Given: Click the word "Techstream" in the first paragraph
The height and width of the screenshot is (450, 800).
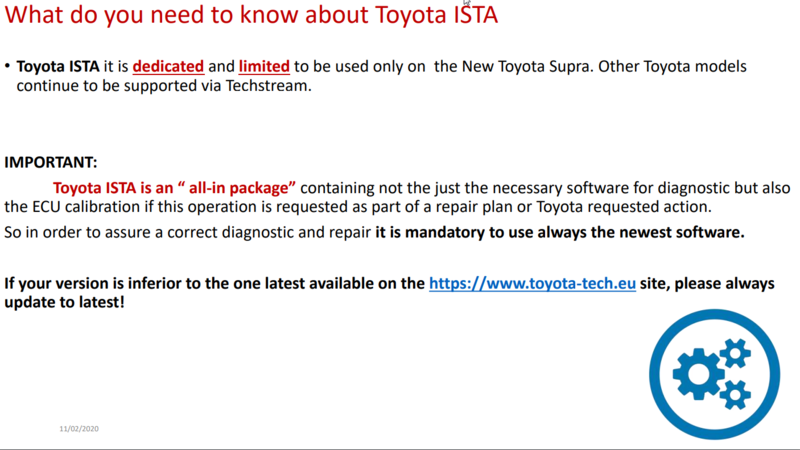Looking at the screenshot, I should [x=266, y=86].
